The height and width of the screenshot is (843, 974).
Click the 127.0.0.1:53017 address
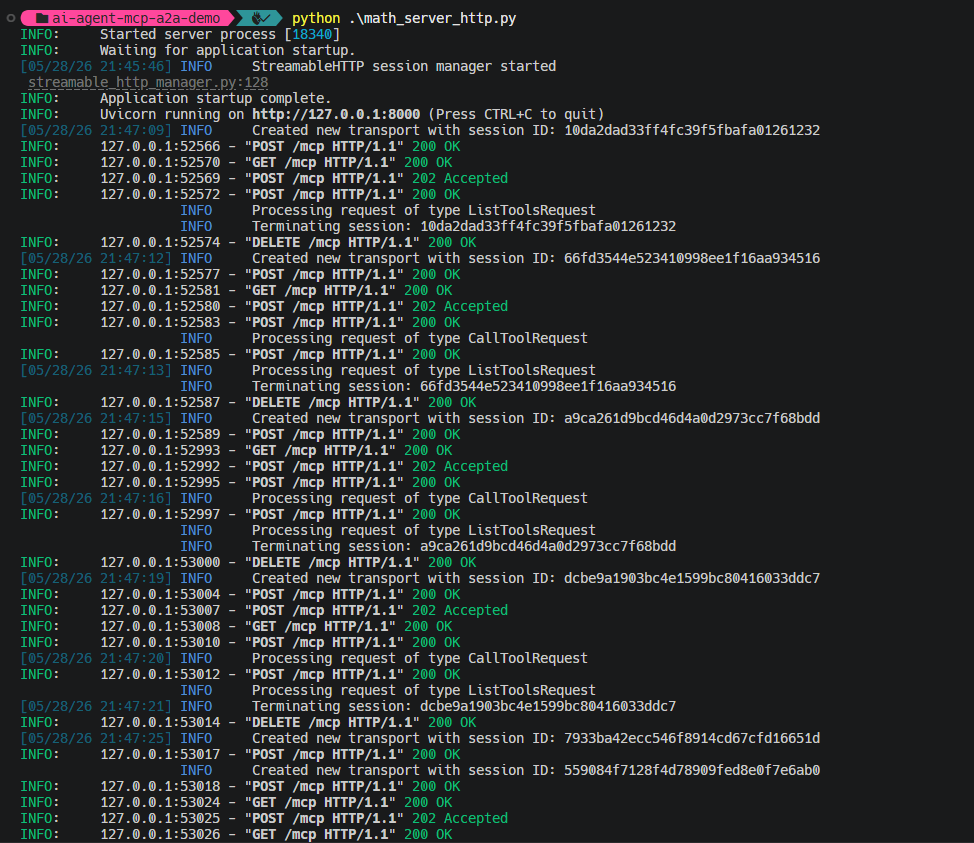pos(160,754)
